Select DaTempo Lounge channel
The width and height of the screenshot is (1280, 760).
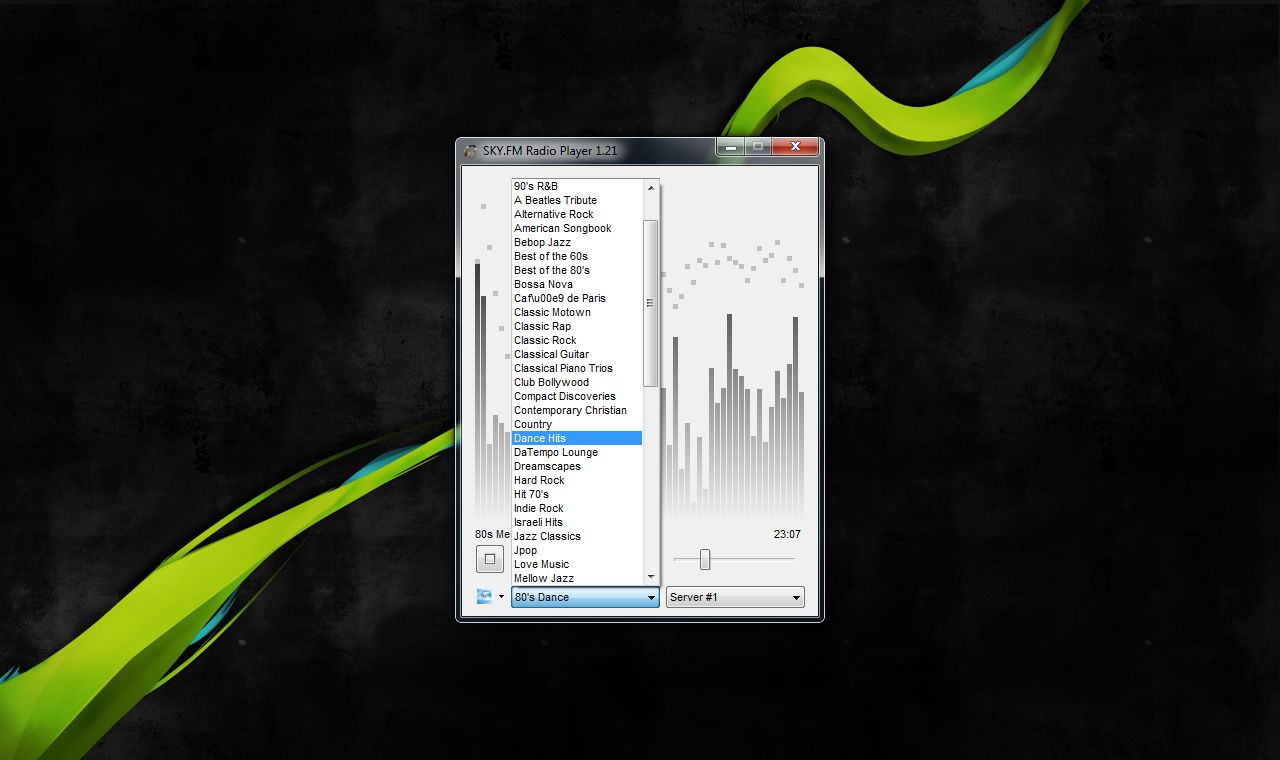tap(576, 452)
